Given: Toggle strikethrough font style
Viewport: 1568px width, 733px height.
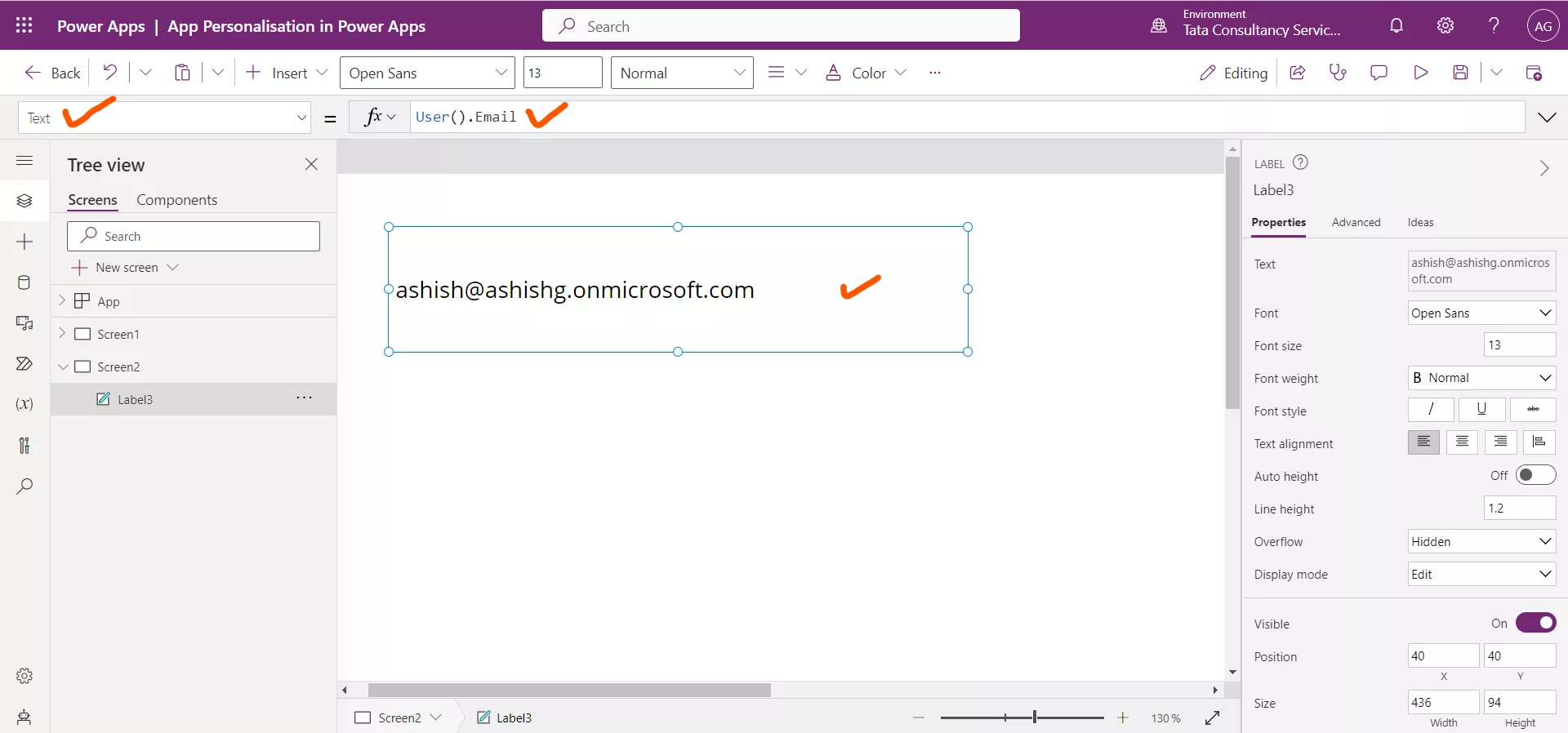Looking at the screenshot, I should tap(1533, 409).
